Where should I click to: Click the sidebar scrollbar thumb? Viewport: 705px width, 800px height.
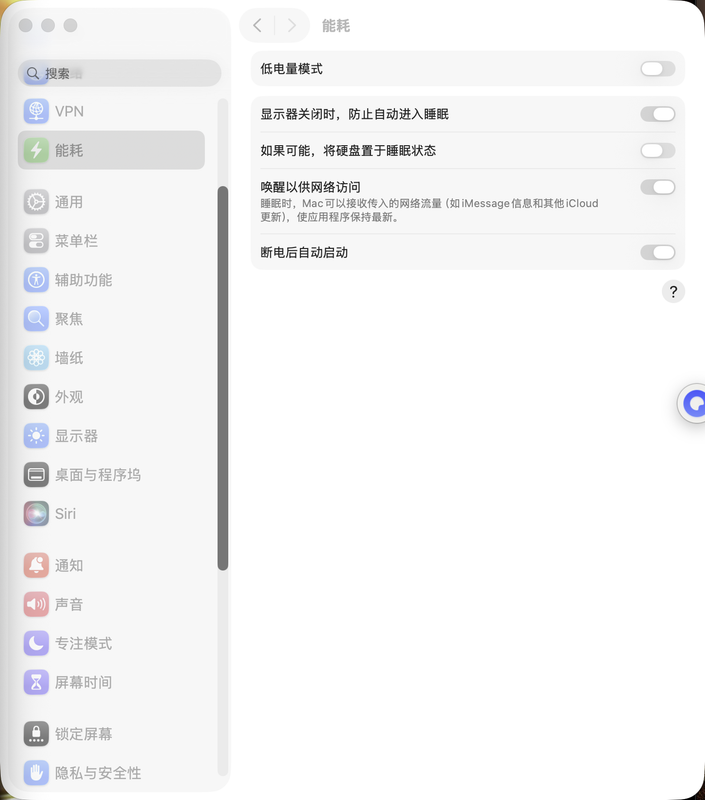click(x=222, y=378)
